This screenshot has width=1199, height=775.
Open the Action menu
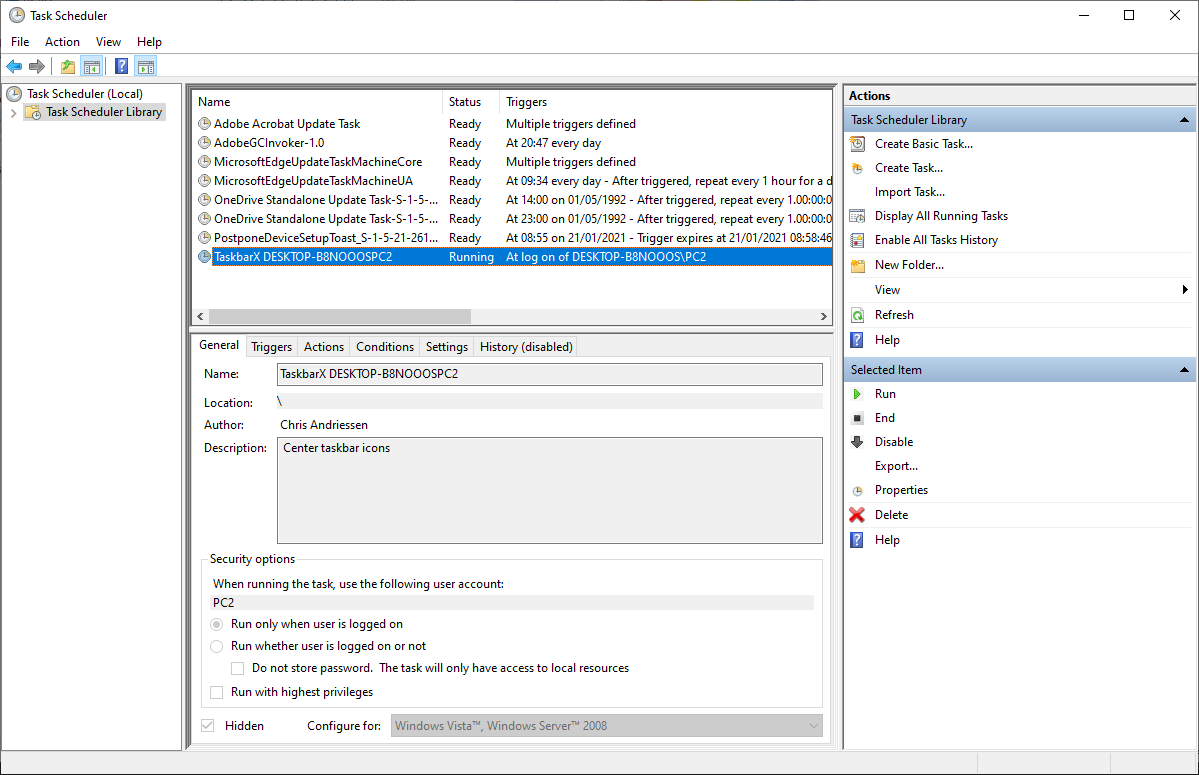point(62,42)
